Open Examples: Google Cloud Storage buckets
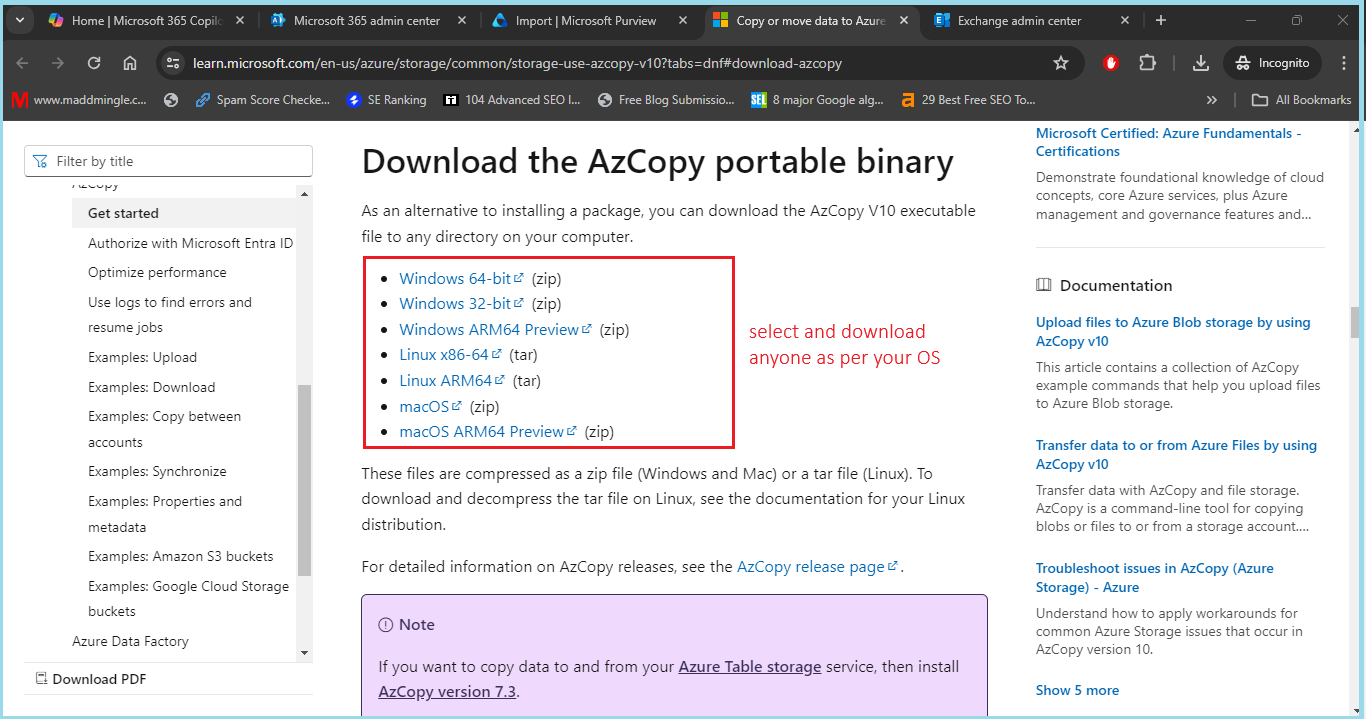This screenshot has height=719, width=1366. coord(188,599)
